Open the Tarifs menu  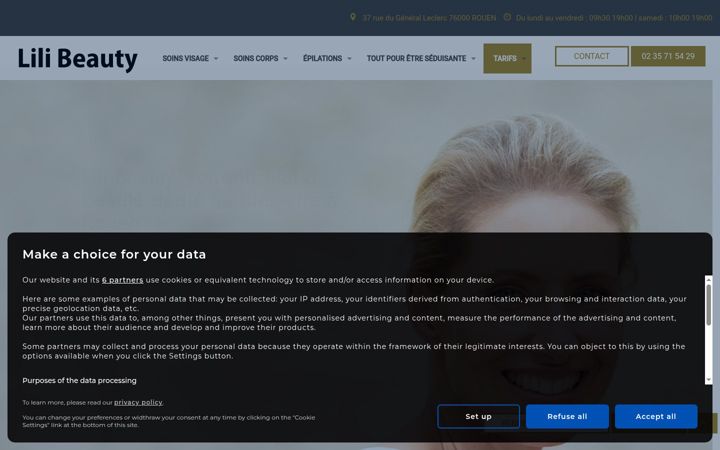click(x=507, y=58)
